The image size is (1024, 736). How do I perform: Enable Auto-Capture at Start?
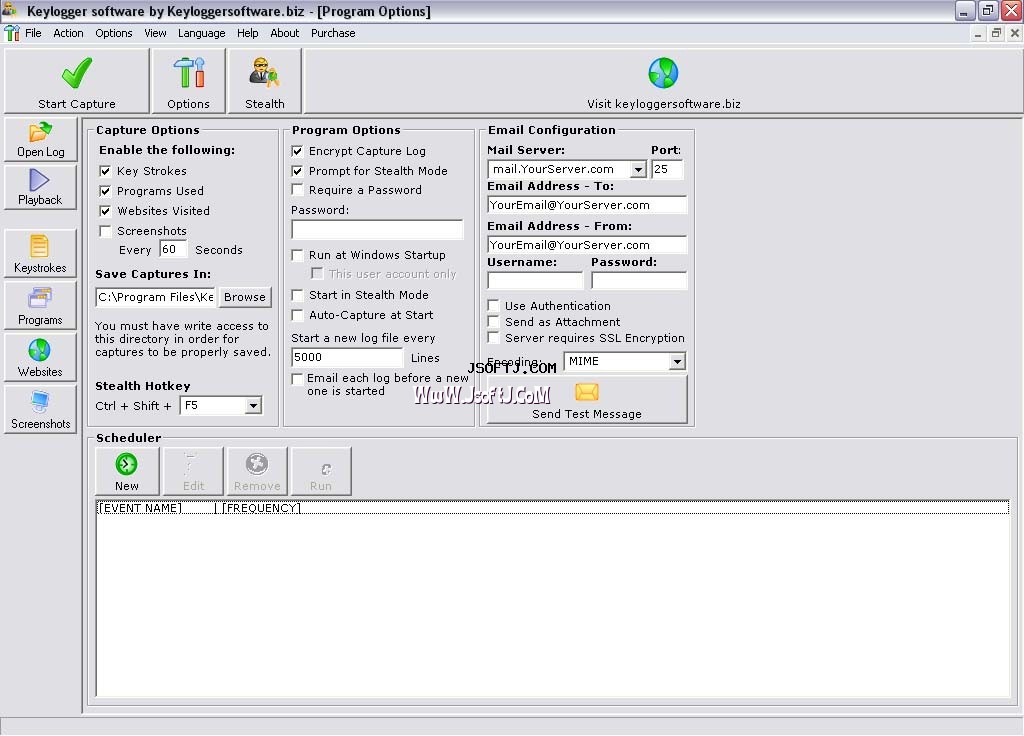click(x=297, y=315)
